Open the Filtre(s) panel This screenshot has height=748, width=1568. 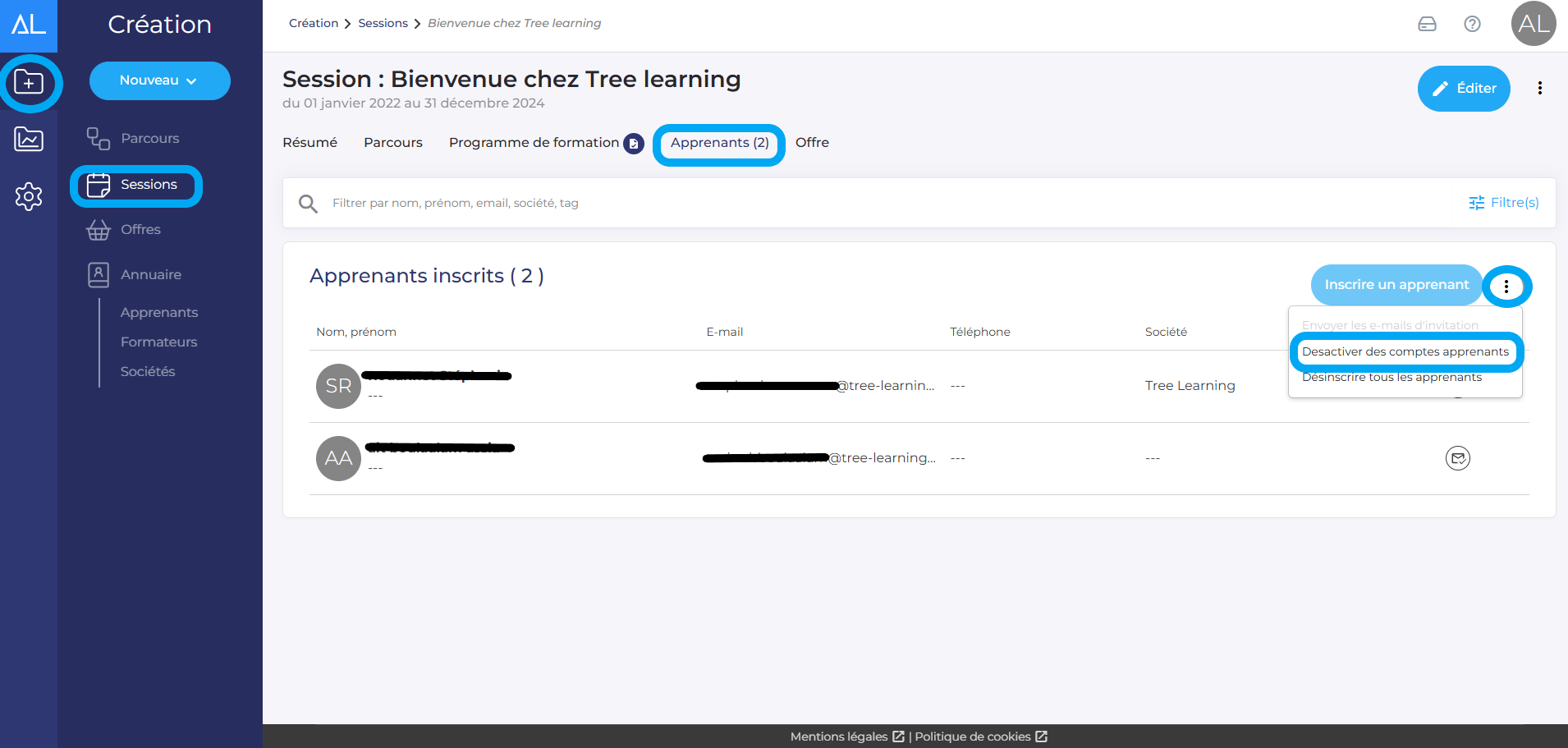click(x=1503, y=203)
